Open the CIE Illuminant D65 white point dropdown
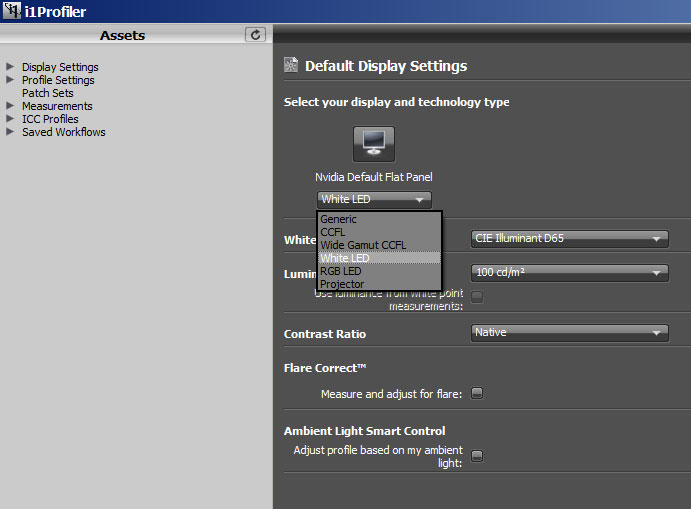Viewport: 691px width, 509px height. click(x=570, y=239)
